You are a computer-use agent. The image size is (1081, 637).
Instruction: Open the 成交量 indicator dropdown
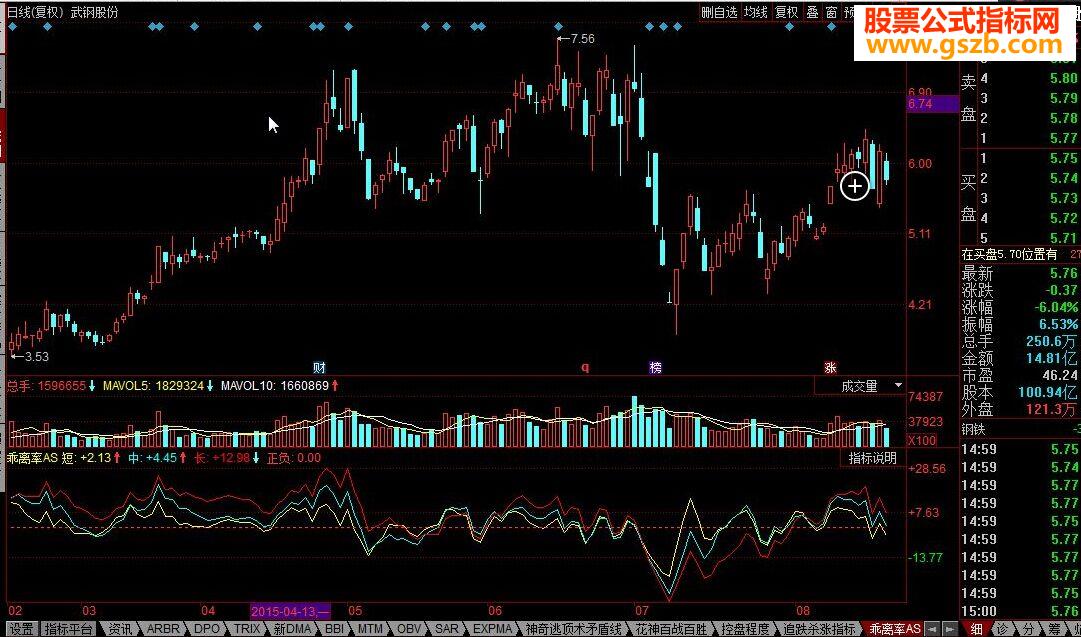860,385
